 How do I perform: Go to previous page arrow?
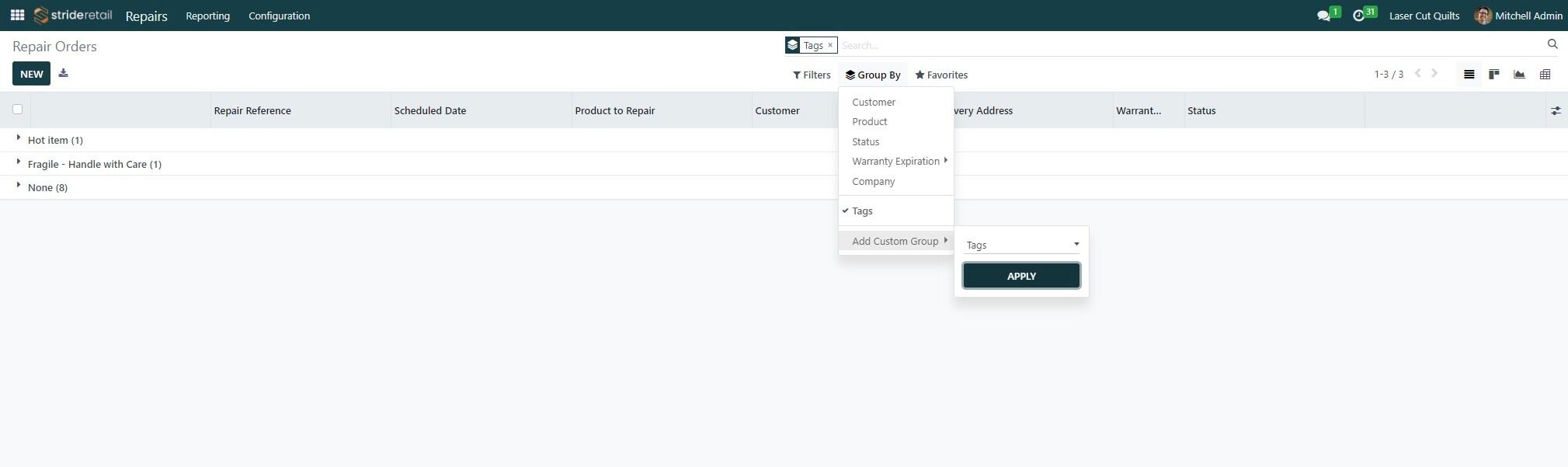tap(1417, 74)
